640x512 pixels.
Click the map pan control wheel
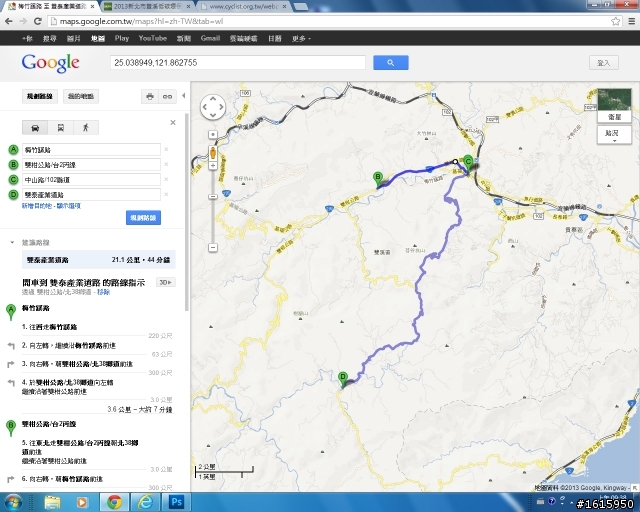click(x=213, y=107)
